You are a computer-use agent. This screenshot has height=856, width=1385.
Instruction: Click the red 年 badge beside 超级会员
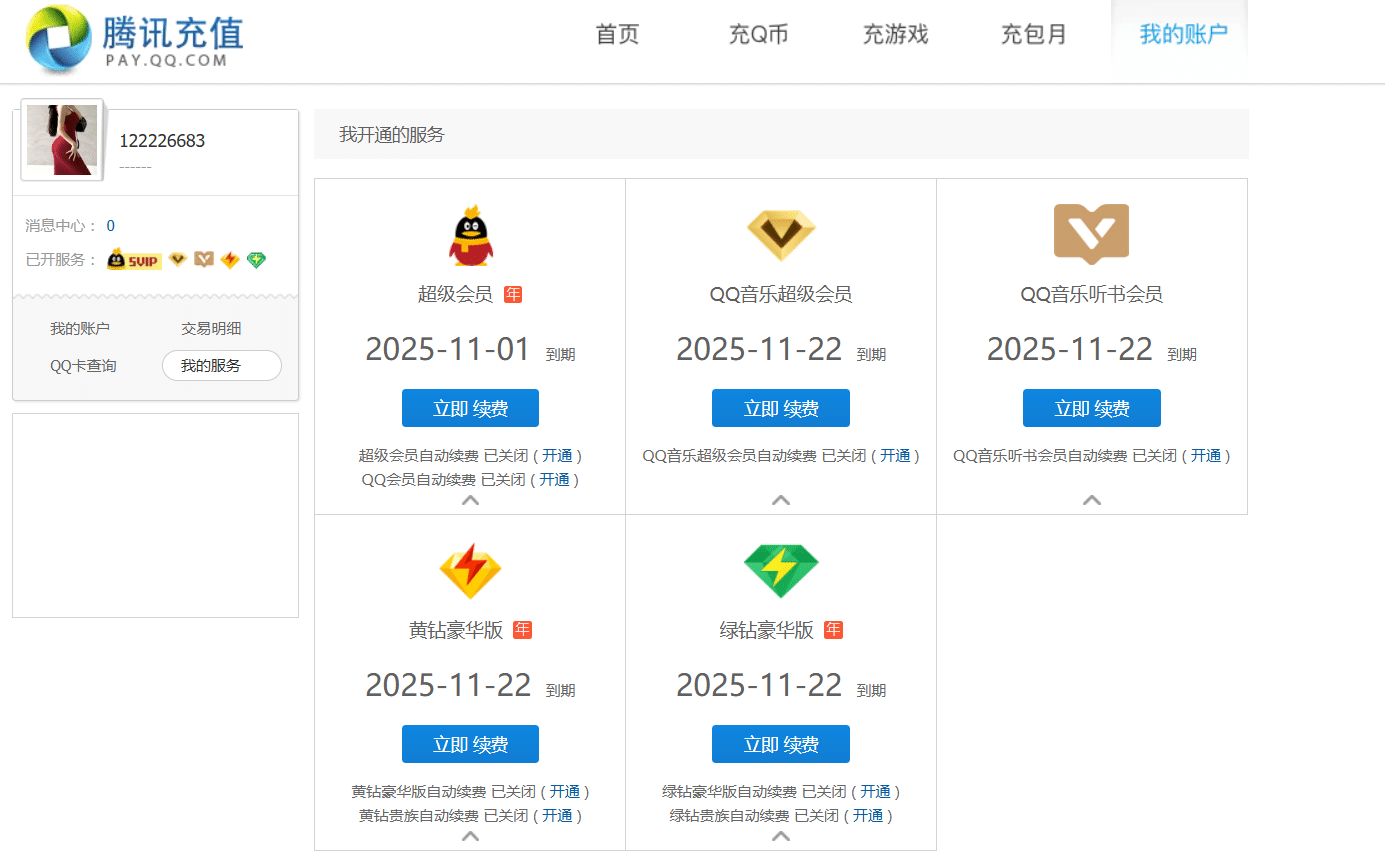[513, 294]
